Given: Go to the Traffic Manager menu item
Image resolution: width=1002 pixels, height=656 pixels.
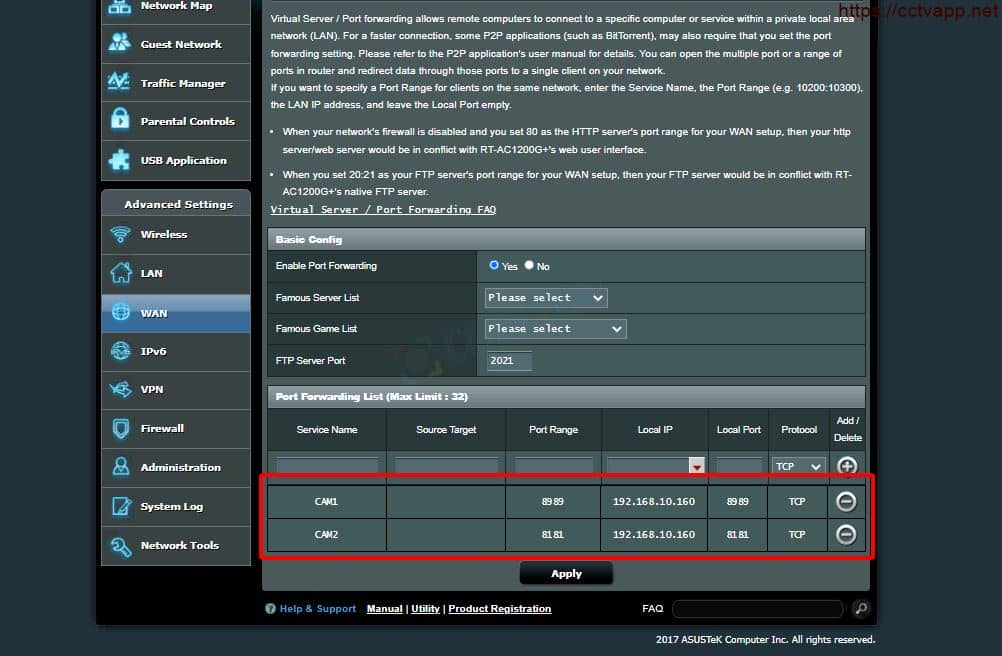Looking at the screenshot, I should tap(182, 83).
